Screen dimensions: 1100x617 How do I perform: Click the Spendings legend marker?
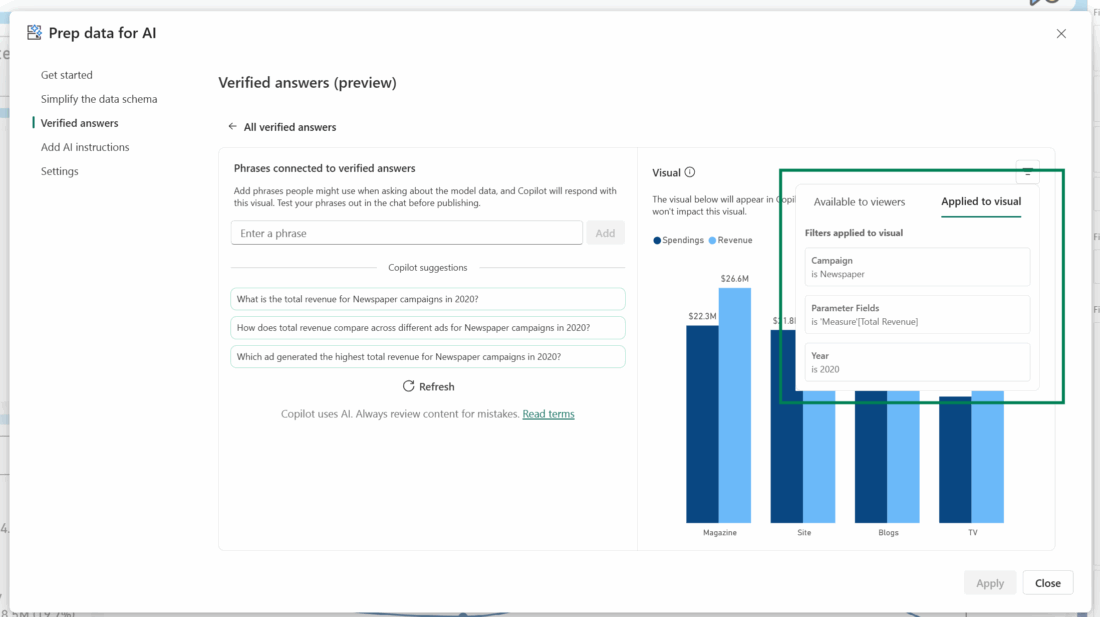657,240
